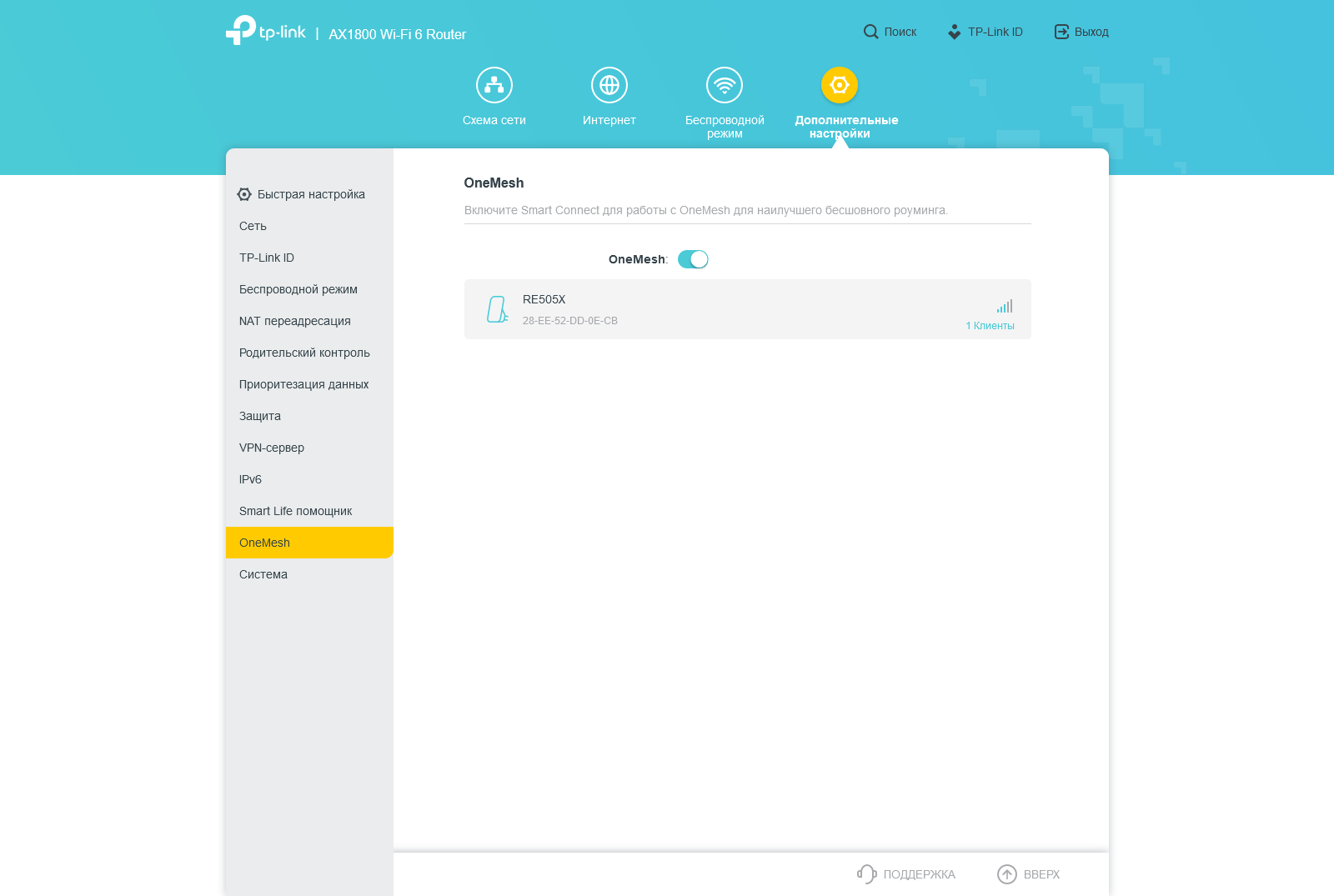Click the Вверх arrow icon
Image resolution: width=1334 pixels, height=896 pixels.
pyautogui.click(x=1007, y=874)
